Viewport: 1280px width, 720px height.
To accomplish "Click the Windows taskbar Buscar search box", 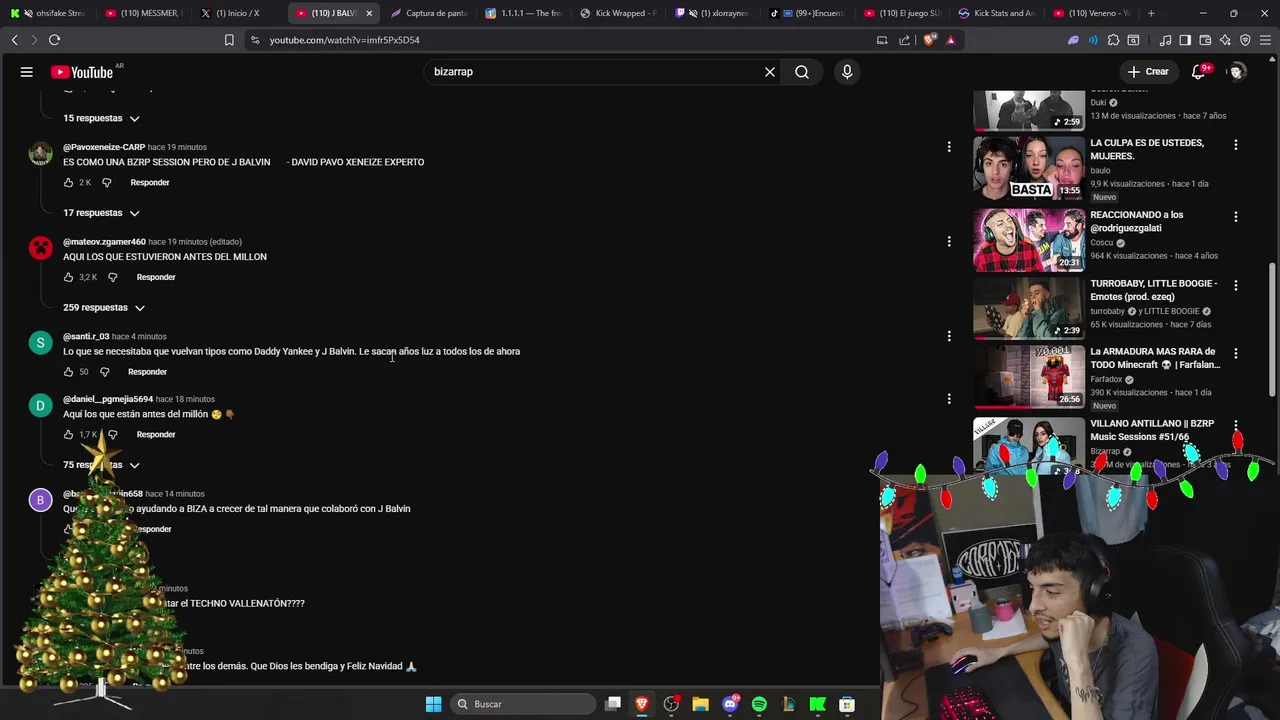I will tap(524, 704).
